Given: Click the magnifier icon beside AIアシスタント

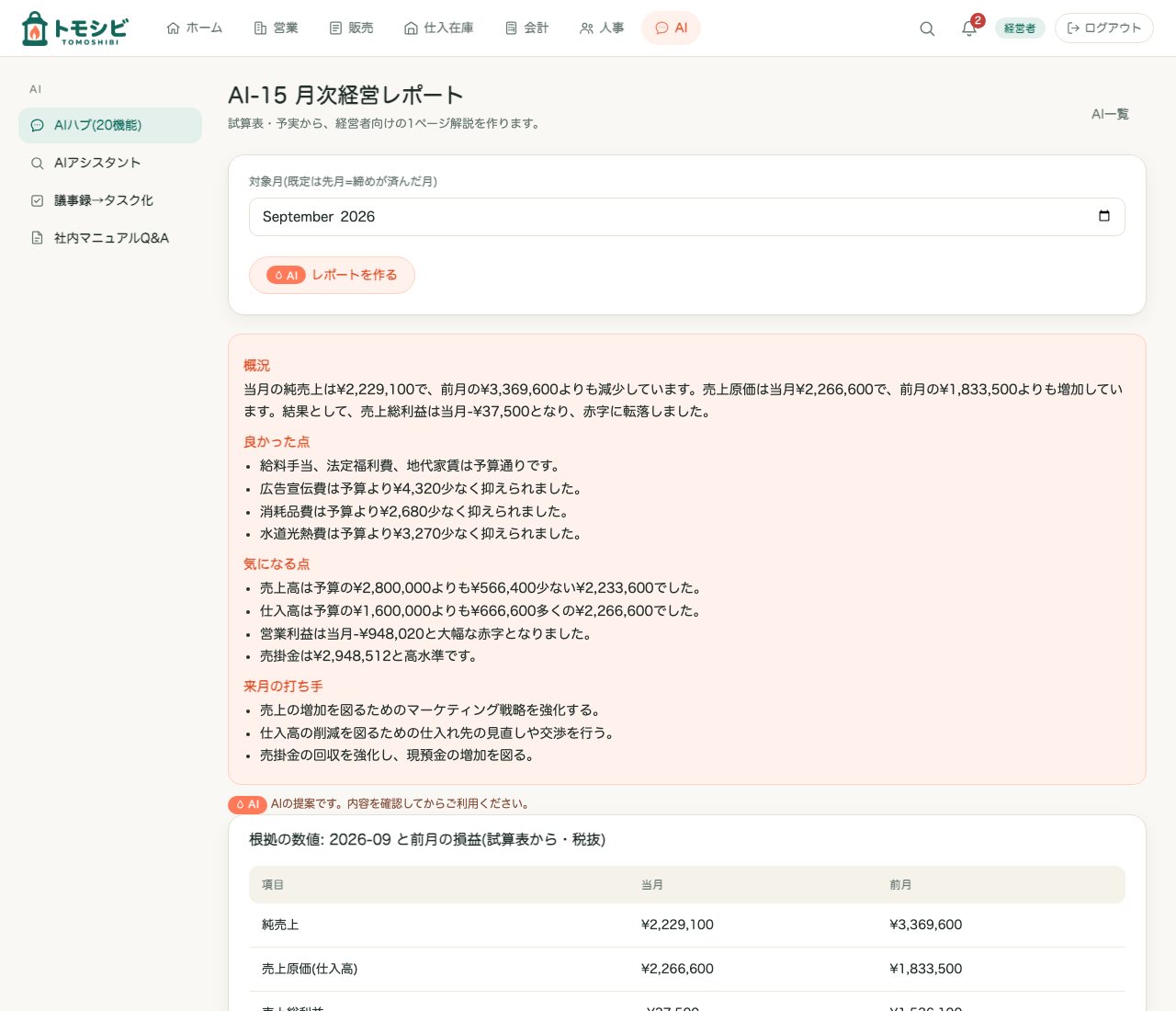Looking at the screenshot, I should tap(37, 163).
